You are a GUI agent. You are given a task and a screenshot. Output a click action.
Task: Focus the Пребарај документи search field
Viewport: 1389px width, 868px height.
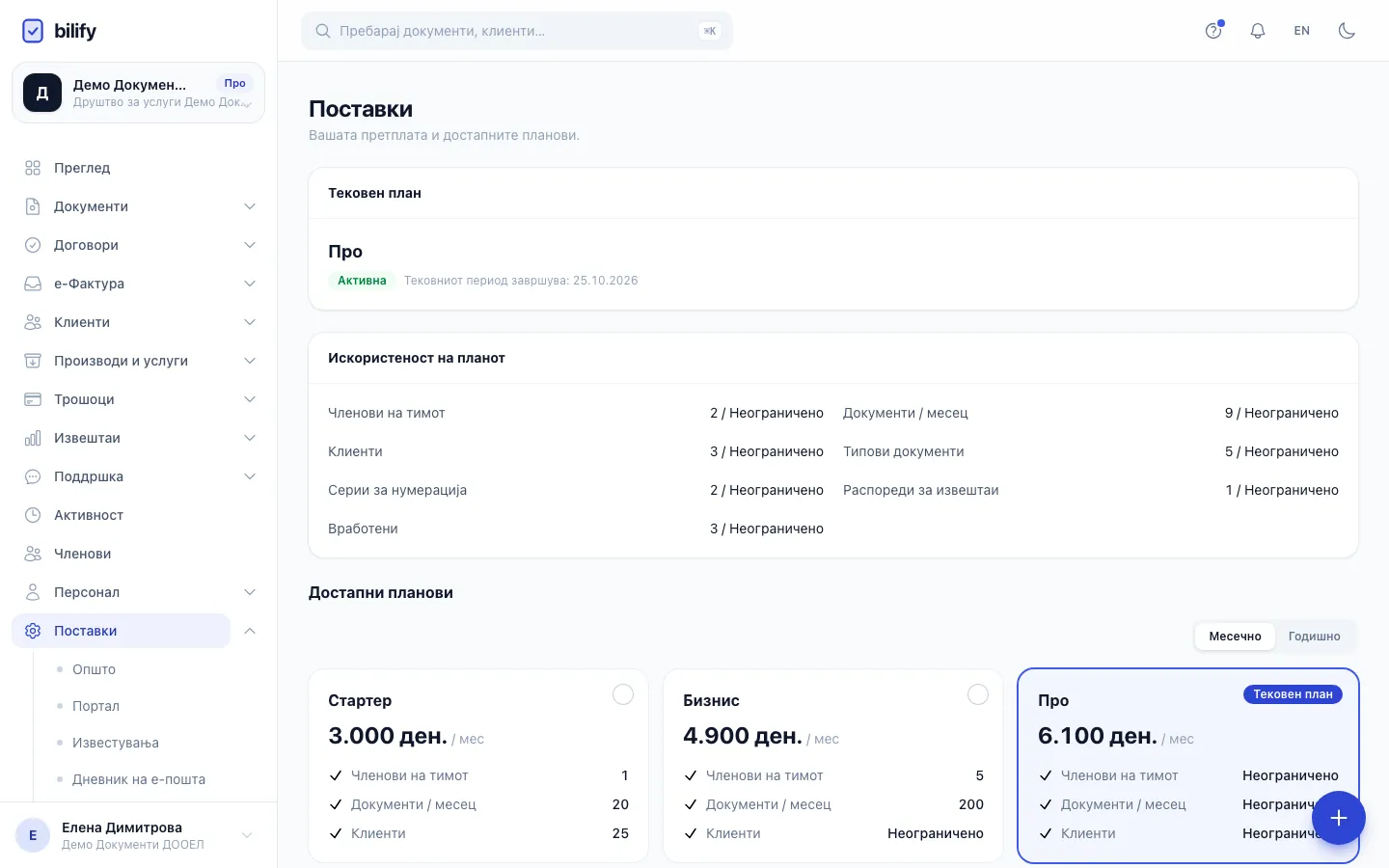(x=517, y=31)
